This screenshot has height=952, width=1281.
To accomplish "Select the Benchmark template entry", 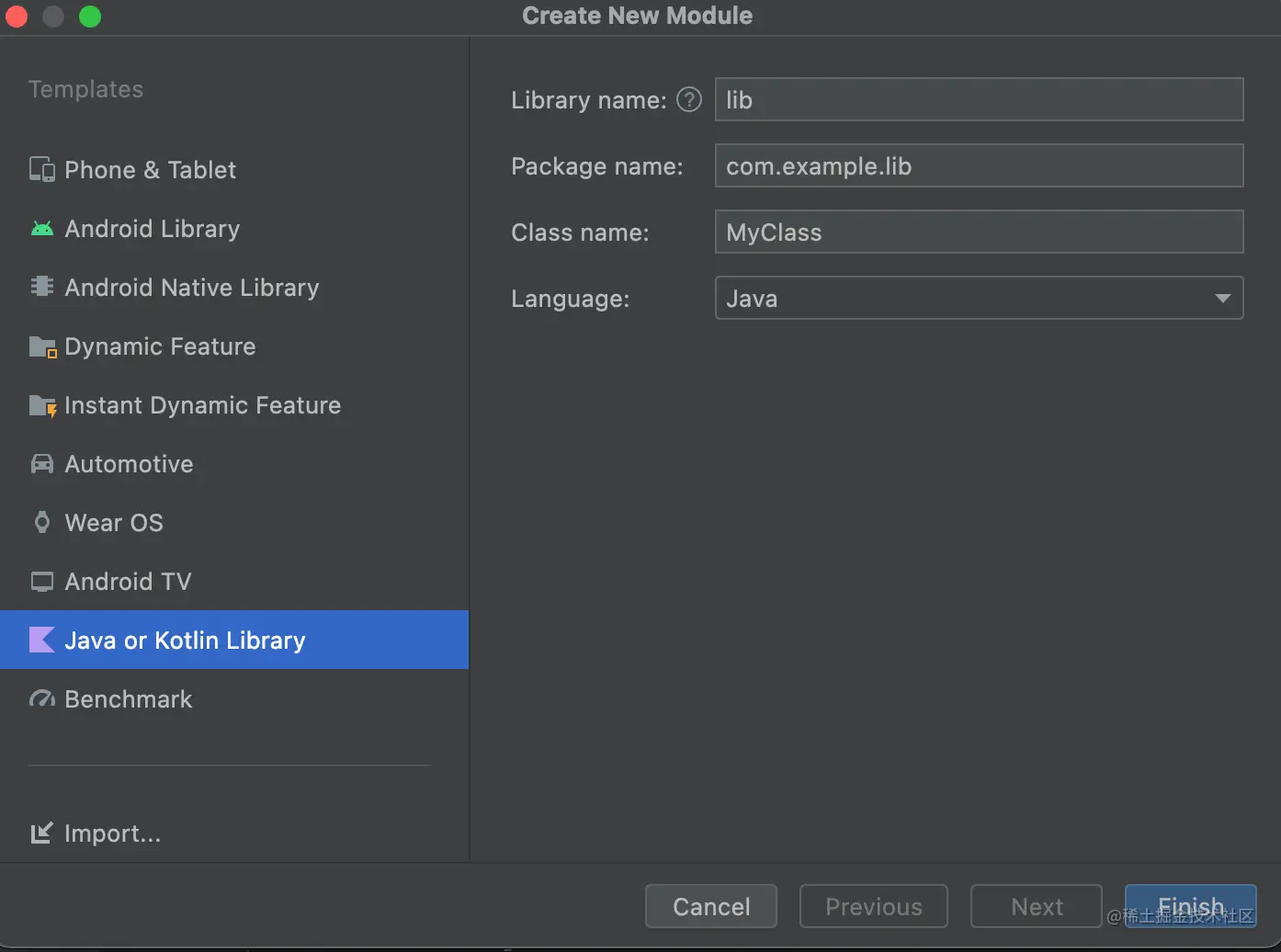I will point(129,699).
